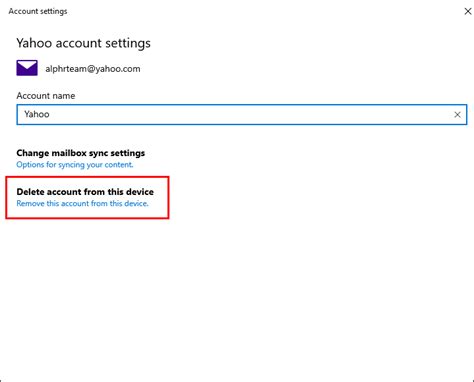Click the purple Yahoo mail envelope icon

tap(27, 68)
